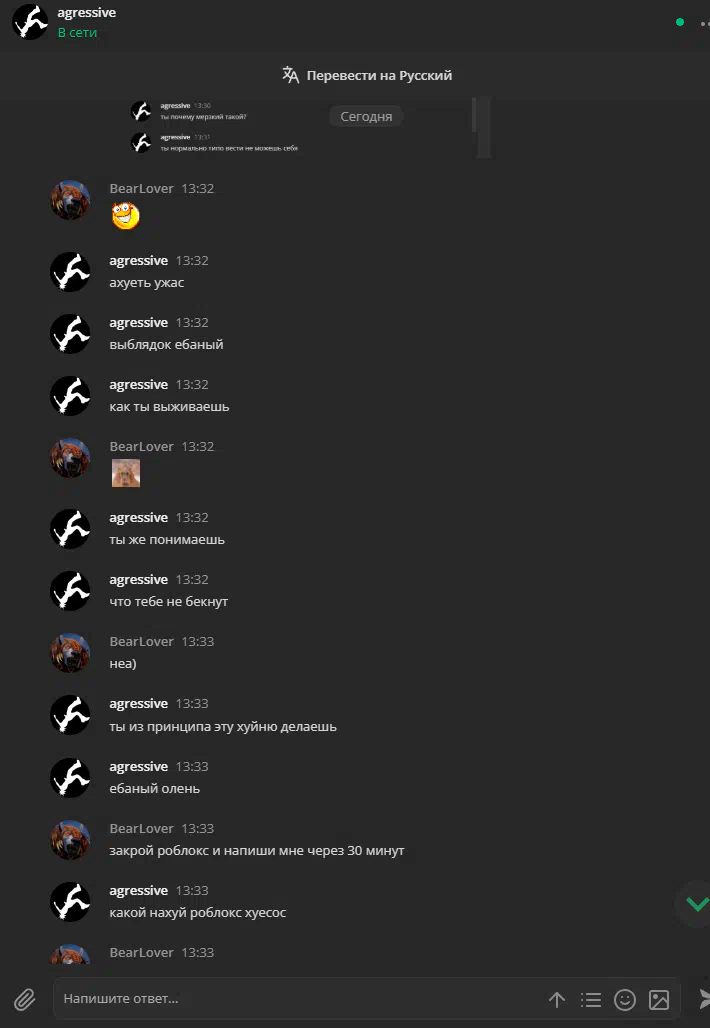Click the agressive username in chat header
The width and height of the screenshot is (710, 1028).
click(87, 12)
